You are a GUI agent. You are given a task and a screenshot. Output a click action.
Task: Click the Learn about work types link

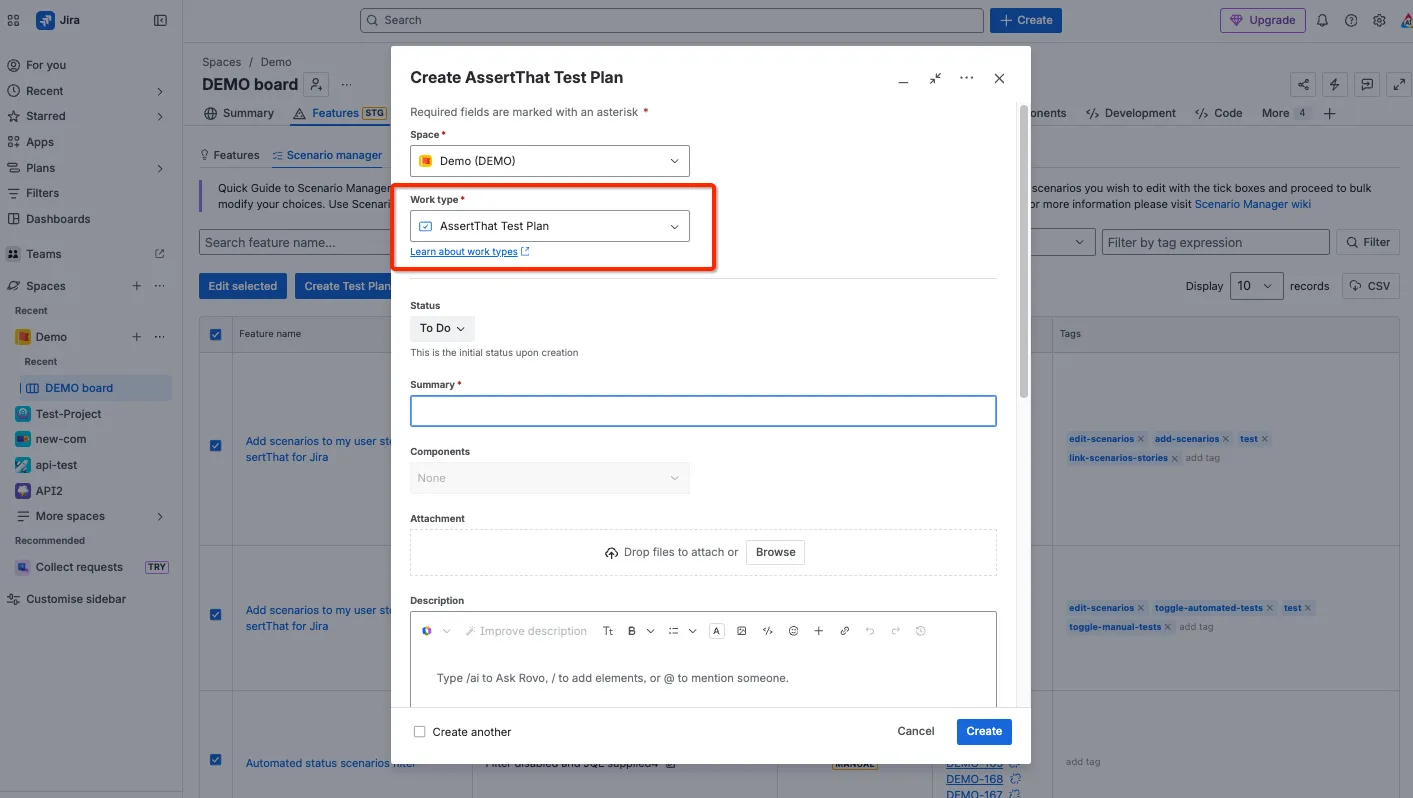tap(464, 252)
